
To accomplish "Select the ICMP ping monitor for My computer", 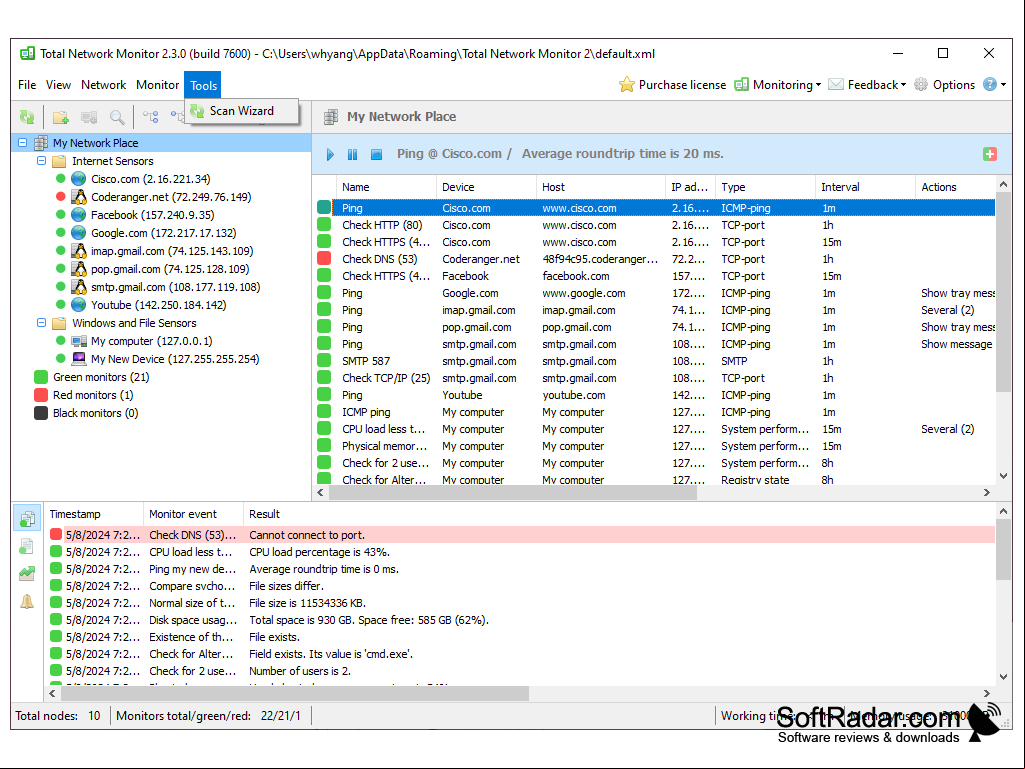I will (655, 412).
